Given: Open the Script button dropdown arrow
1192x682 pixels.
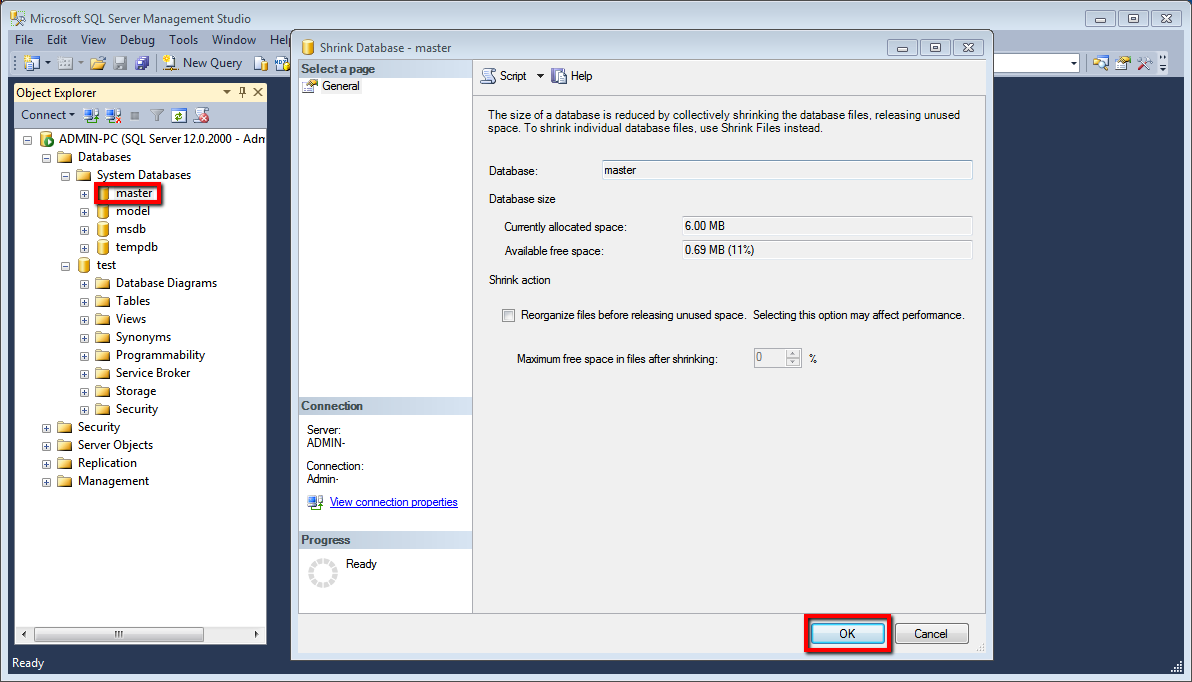Looking at the screenshot, I should click(540, 75).
